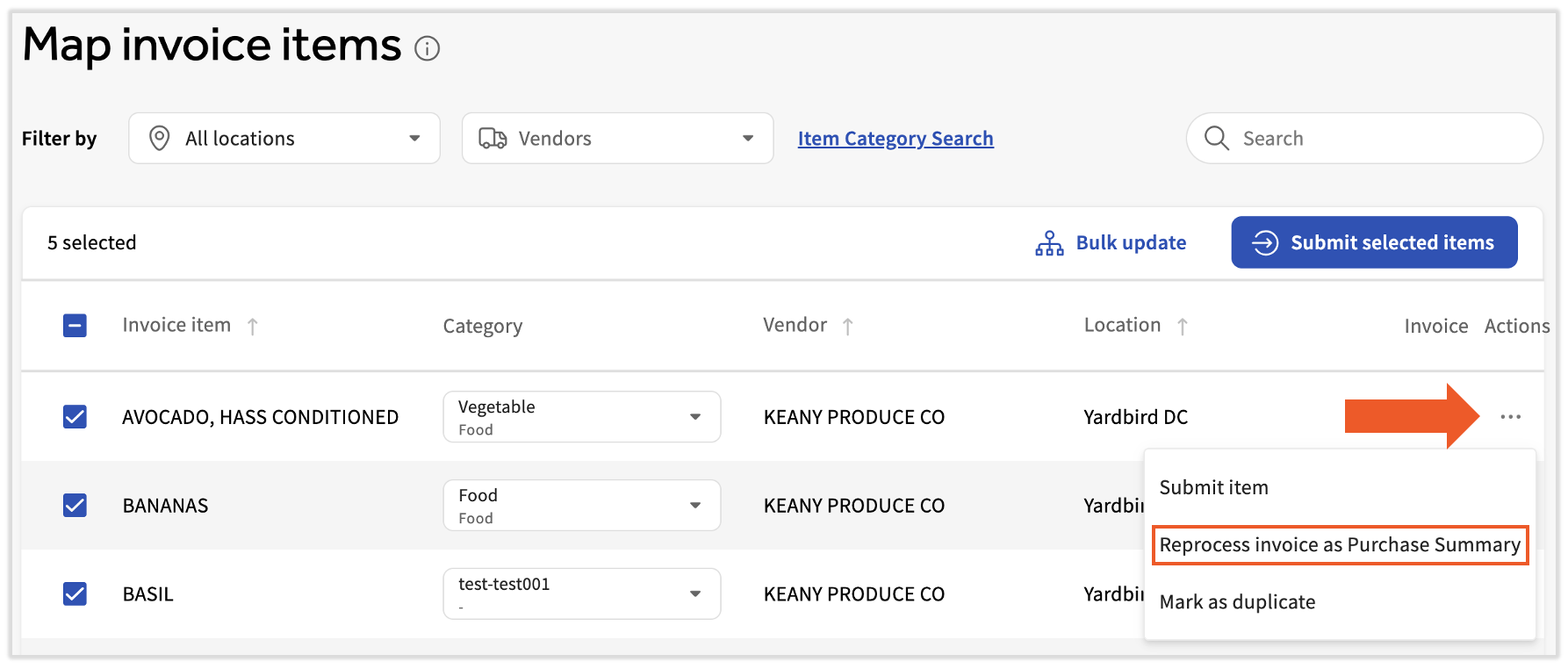Click Submit selected items button
Viewport: 1568px width, 669px height.
[1373, 243]
